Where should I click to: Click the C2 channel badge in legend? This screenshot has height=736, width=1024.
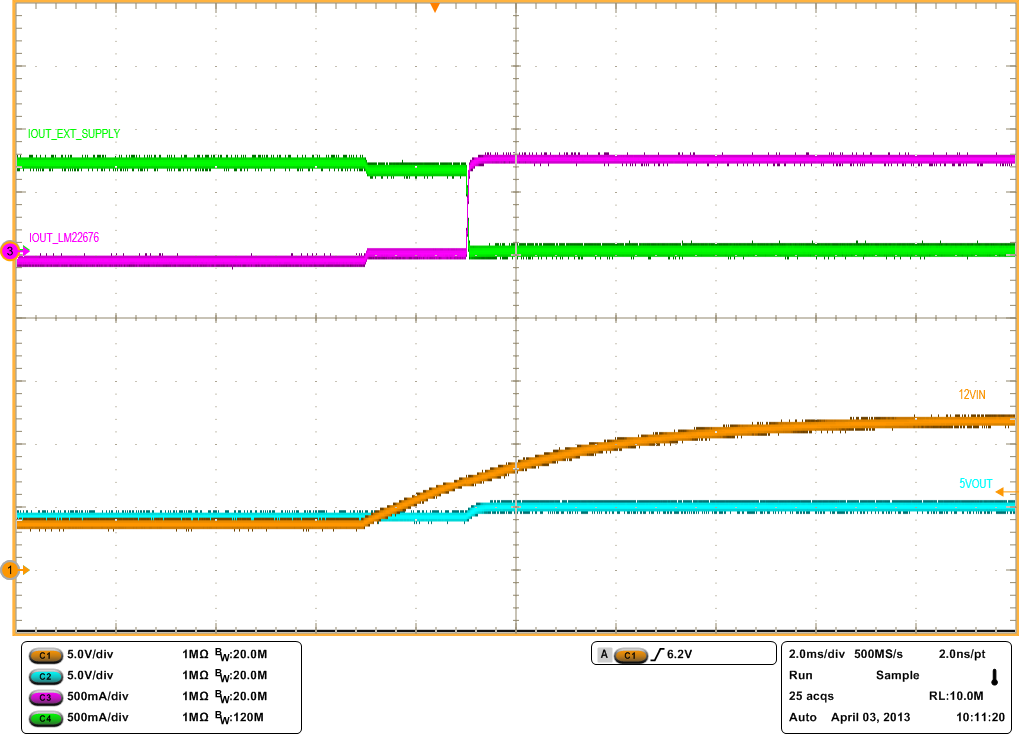tap(45, 677)
